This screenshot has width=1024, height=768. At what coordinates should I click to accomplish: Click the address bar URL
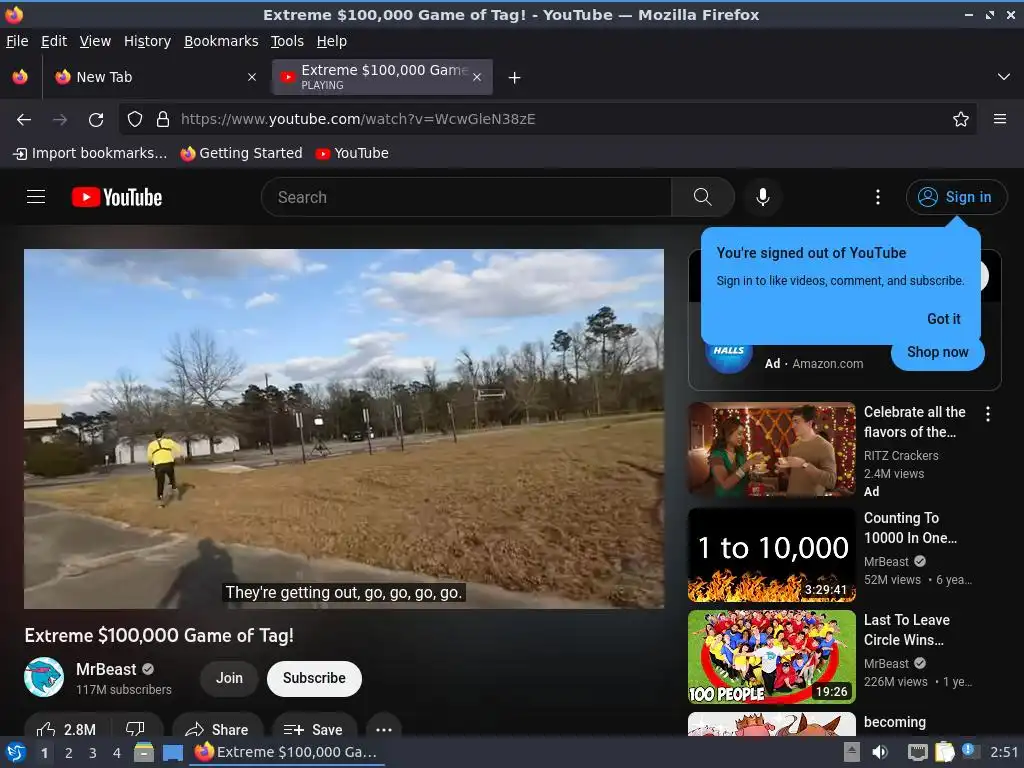point(357,119)
